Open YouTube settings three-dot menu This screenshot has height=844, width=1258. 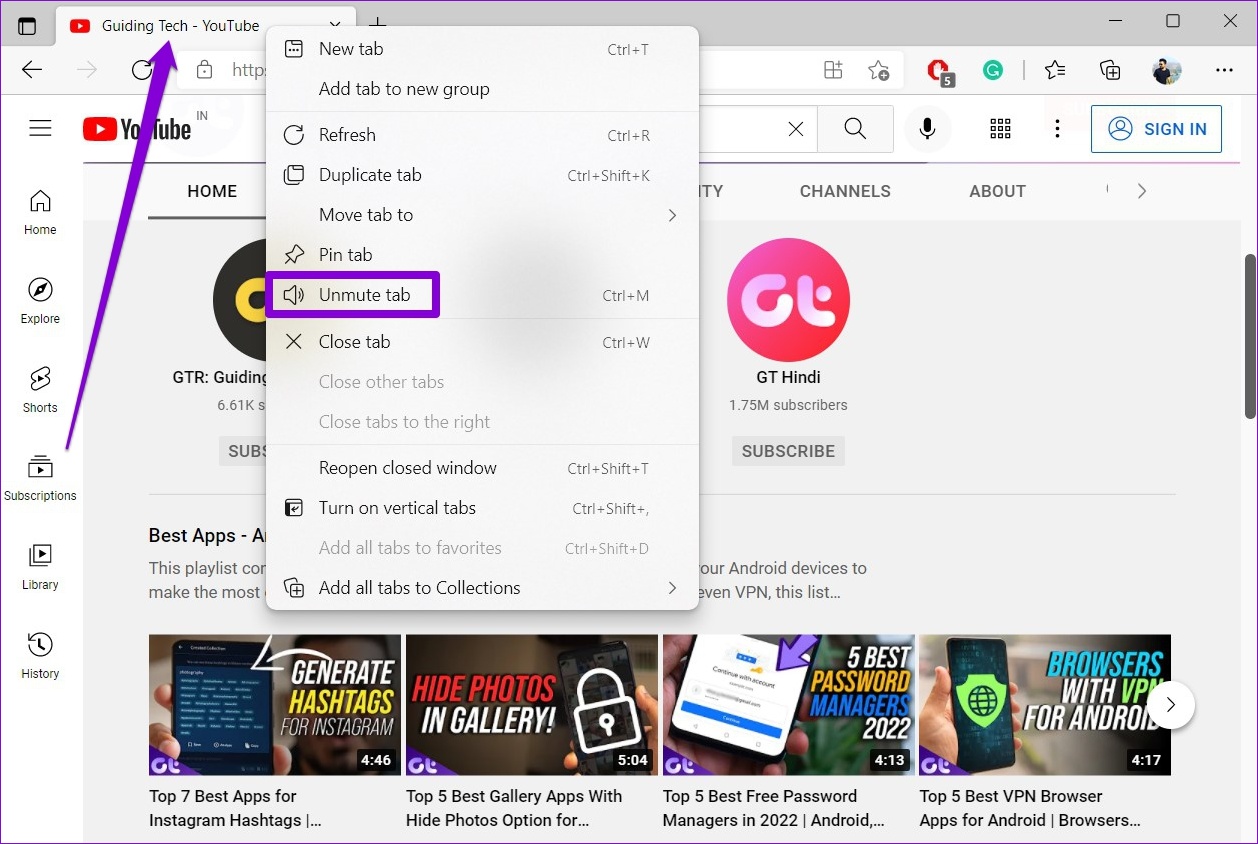click(1057, 129)
